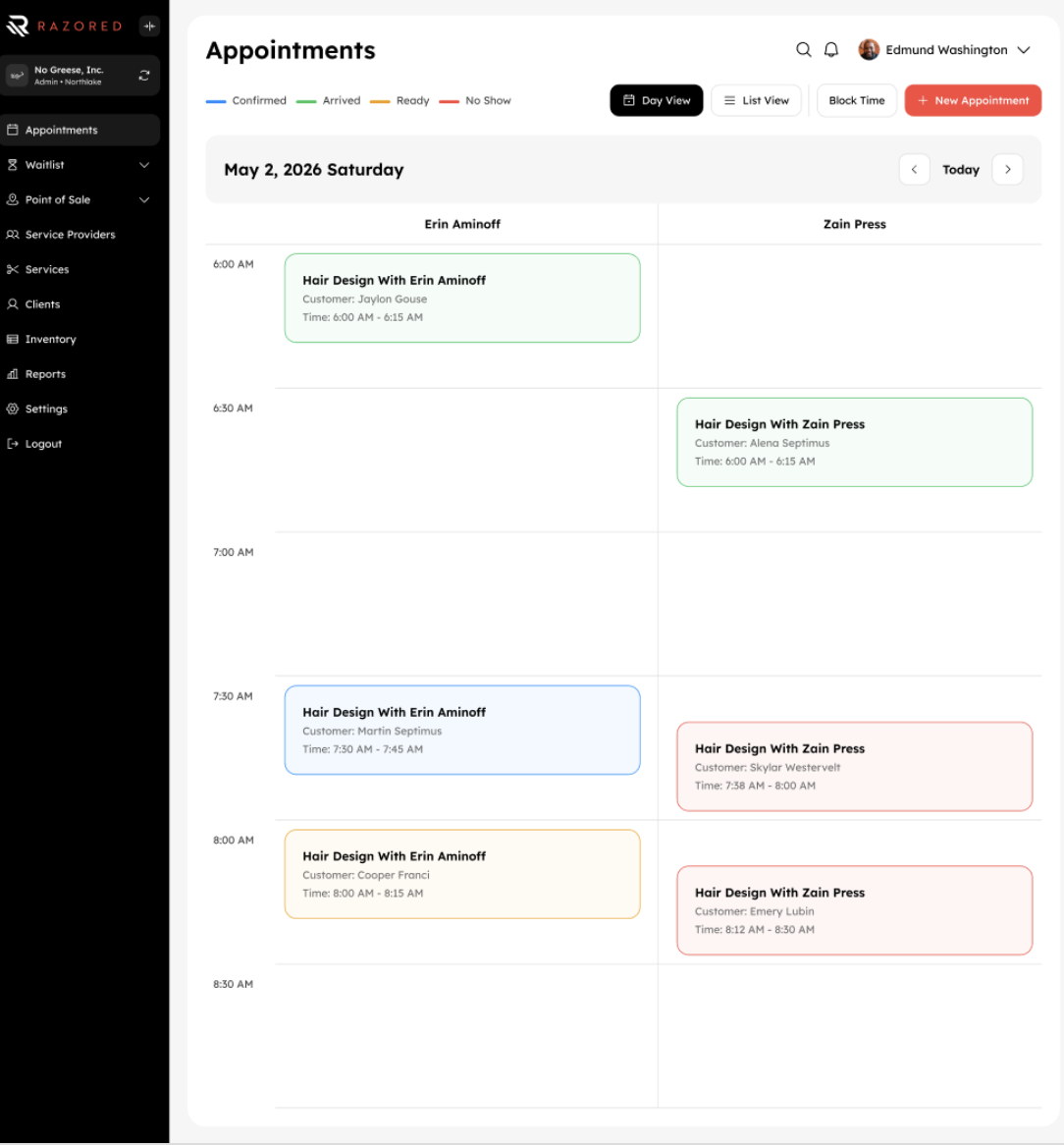Image resolution: width=1064 pixels, height=1145 pixels.
Task: Open Jaylon Gouse's appointment card
Action: [462, 298]
